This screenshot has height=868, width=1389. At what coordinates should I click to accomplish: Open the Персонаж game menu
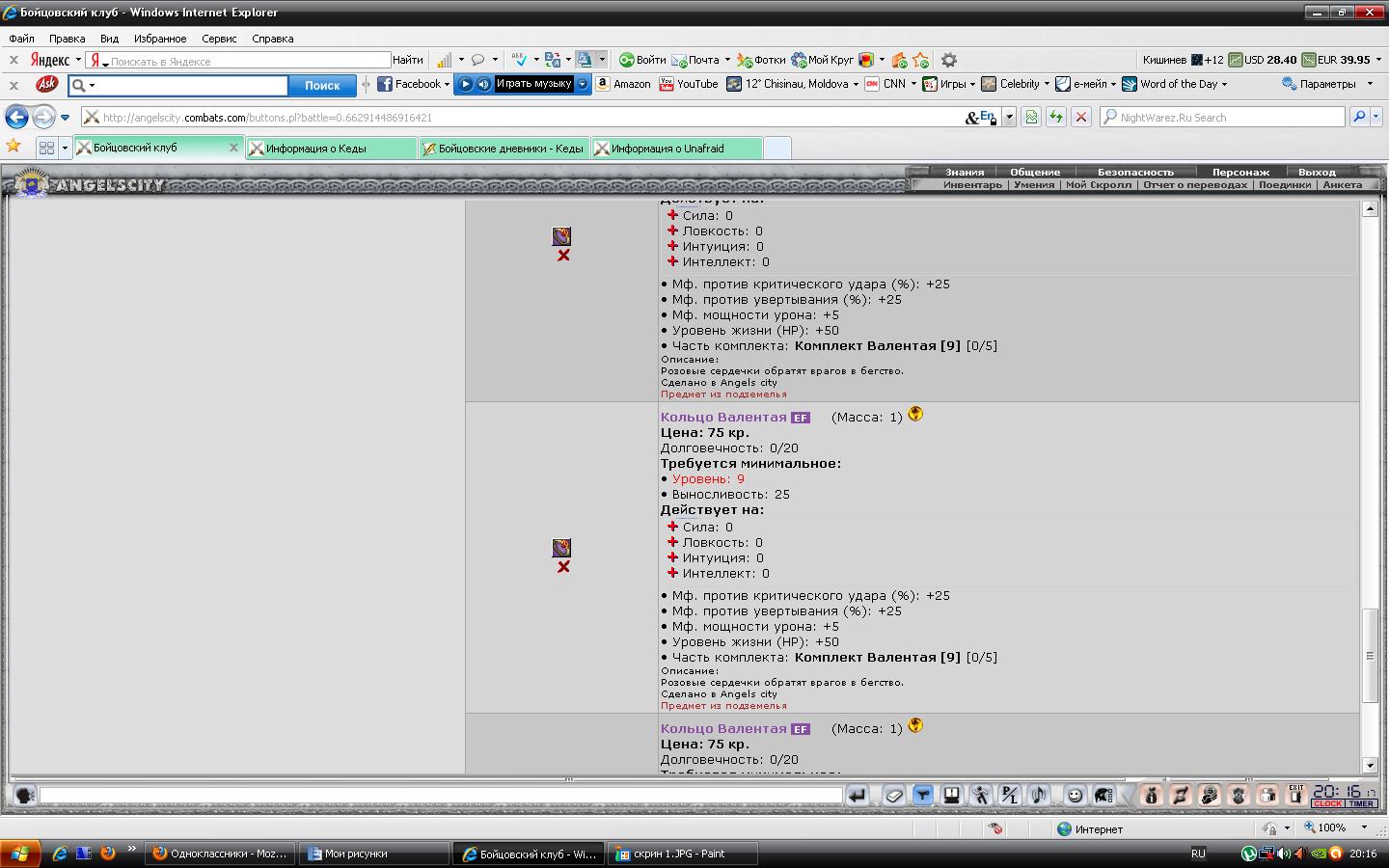click(x=1240, y=172)
